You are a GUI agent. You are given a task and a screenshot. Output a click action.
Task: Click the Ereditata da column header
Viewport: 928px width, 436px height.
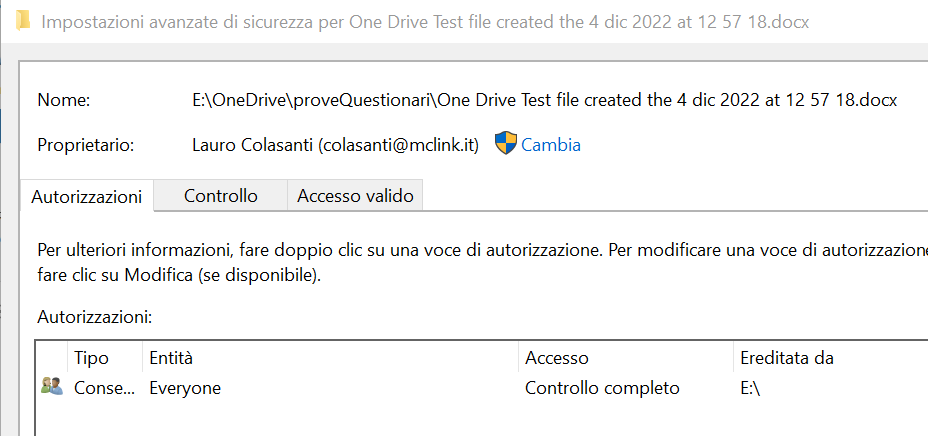(x=787, y=358)
